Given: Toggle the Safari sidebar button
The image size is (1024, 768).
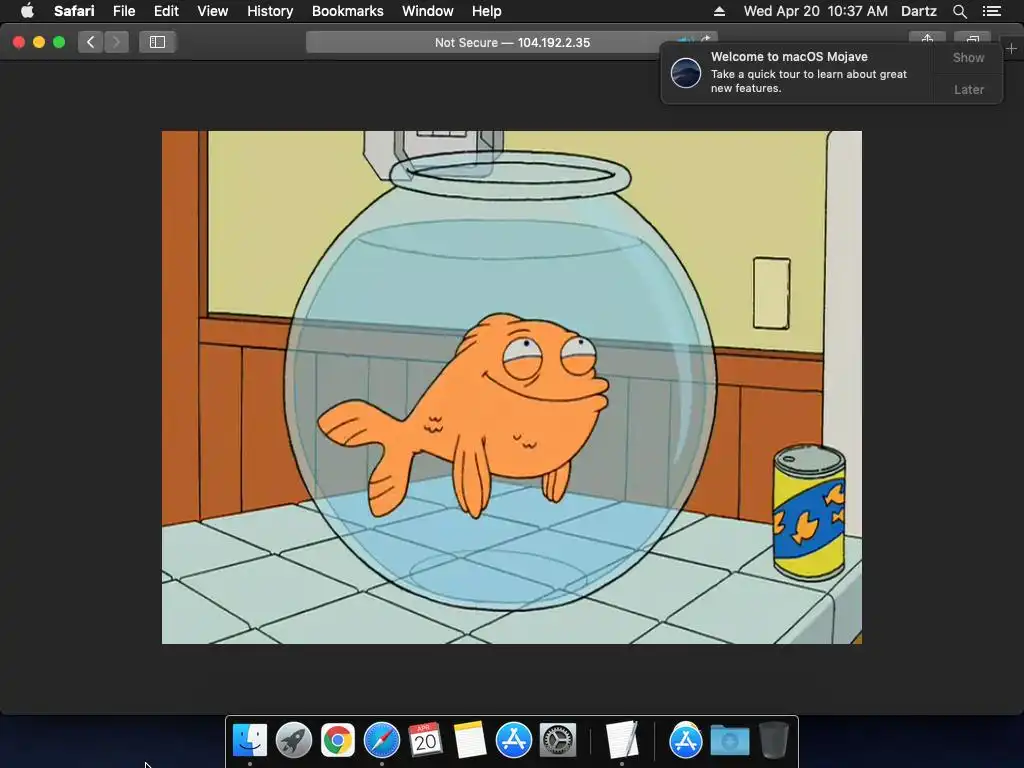Looking at the screenshot, I should click(157, 42).
